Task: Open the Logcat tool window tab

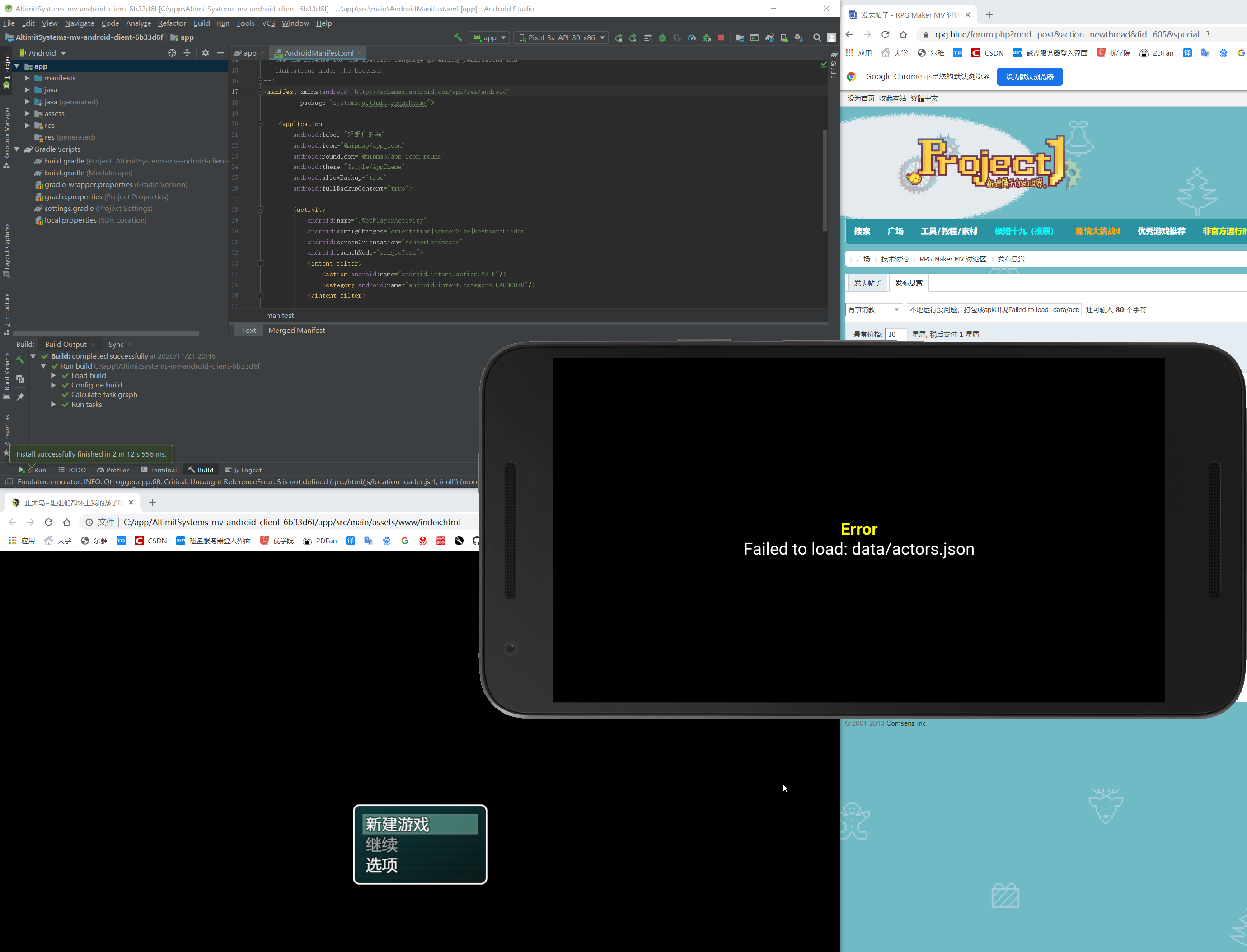Action: click(244, 470)
